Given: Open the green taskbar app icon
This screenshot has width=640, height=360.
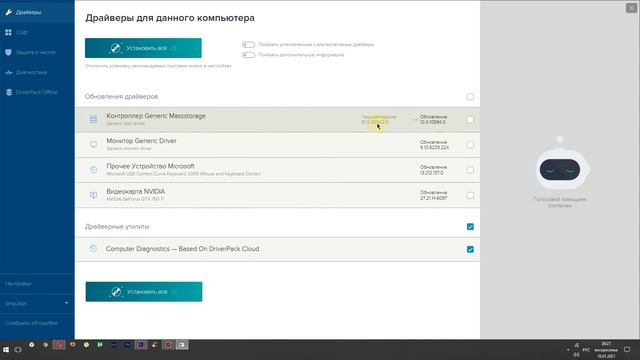Looking at the screenshot, I should coord(100,345).
